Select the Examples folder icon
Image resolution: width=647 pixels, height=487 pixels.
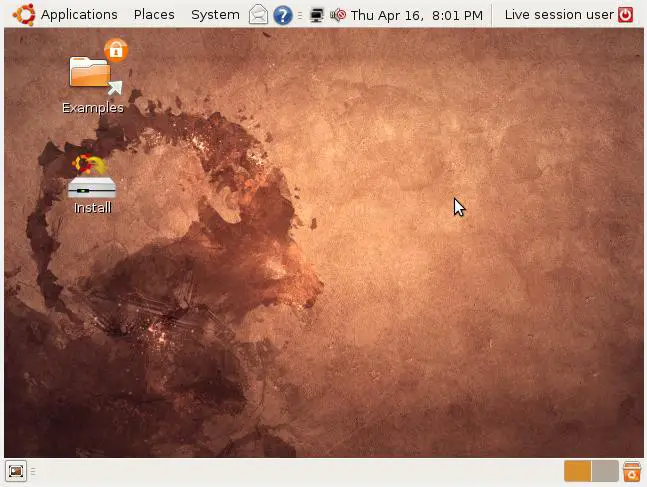click(x=91, y=73)
